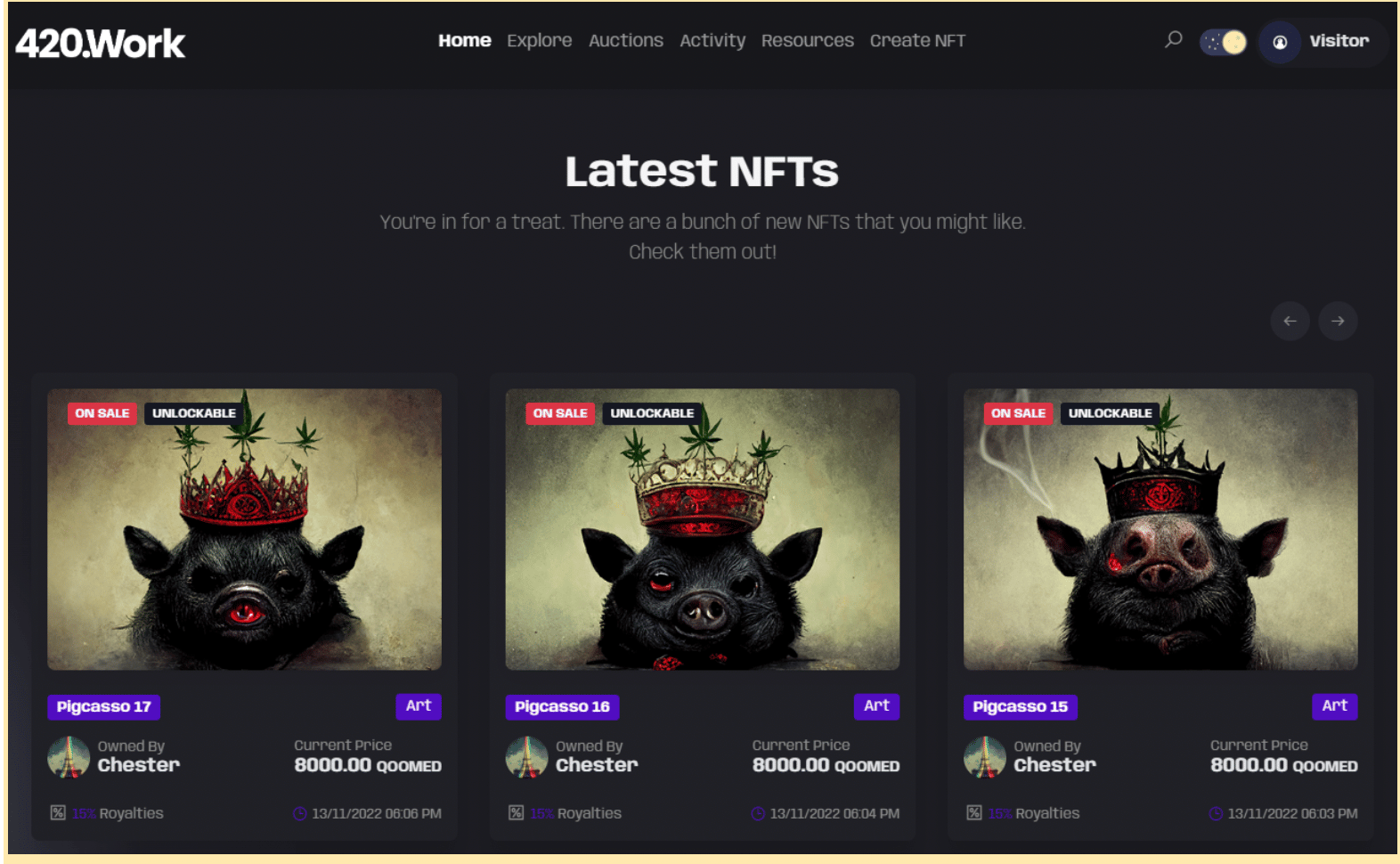The width and height of the screenshot is (1400, 864).
Task: Open the Auctions menu item
Action: pos(626,40)
